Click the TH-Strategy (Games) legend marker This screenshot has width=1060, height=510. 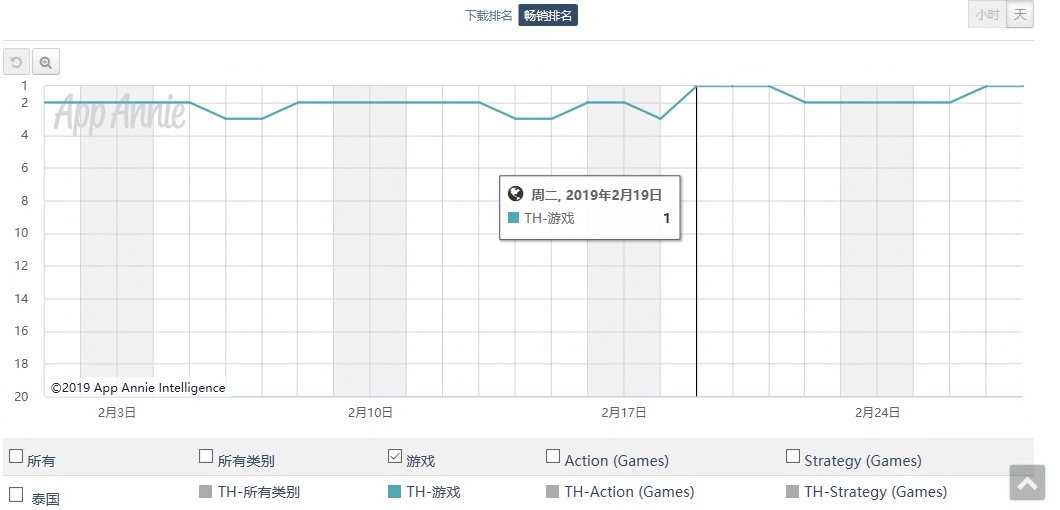click(x=793, y=492)
